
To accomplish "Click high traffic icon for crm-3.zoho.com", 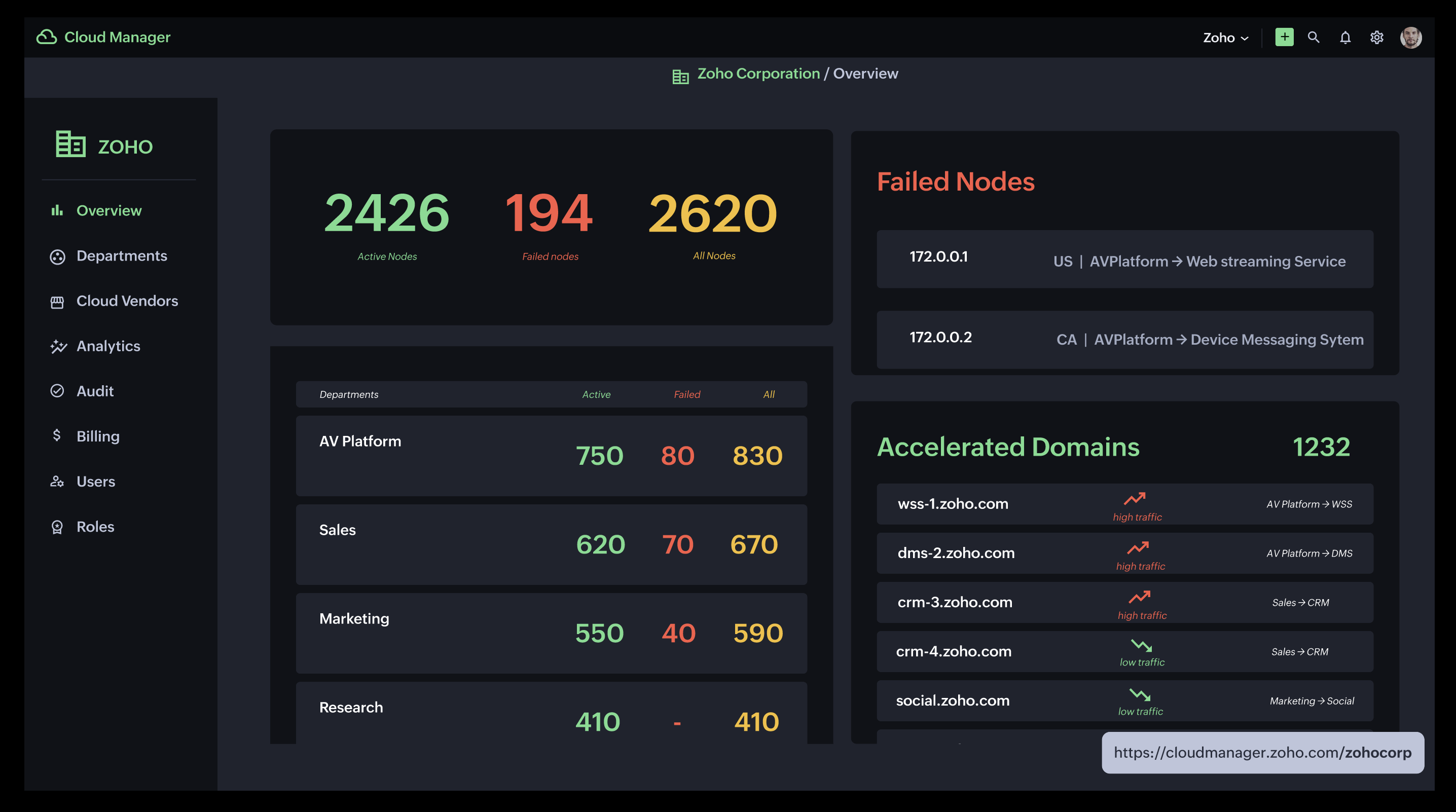I will (x=1139, y=597).
